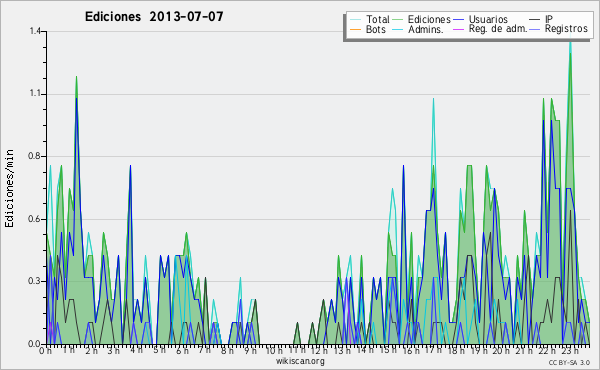
Task: Click the chart title 'Ediciones 2013-07-07'
Action: (154, 17)
